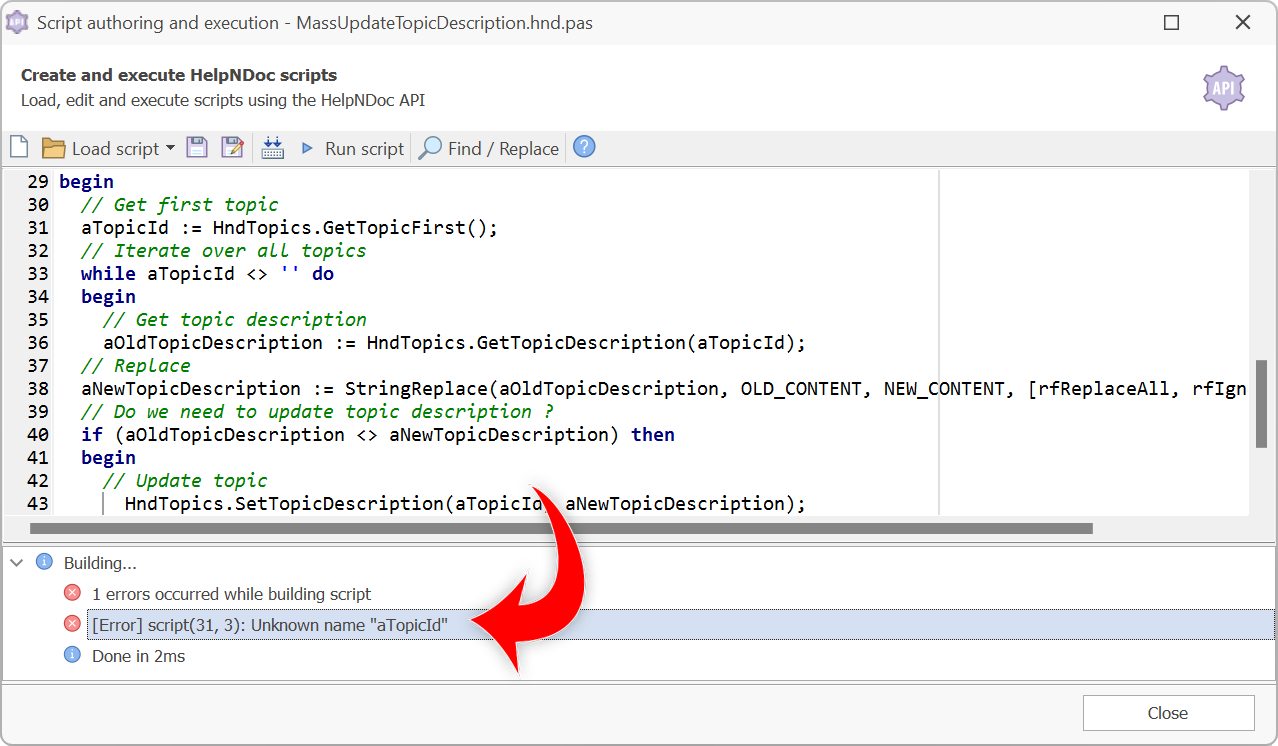
Task: Click the window title bar app icon
Action: 17,22
